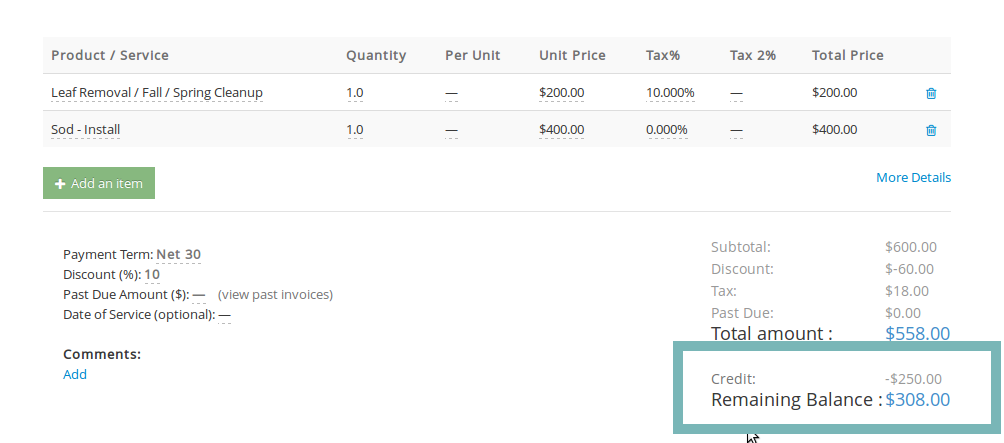Add a comment via the Add link
1004x443 pixels.
[x=75, y=375]
